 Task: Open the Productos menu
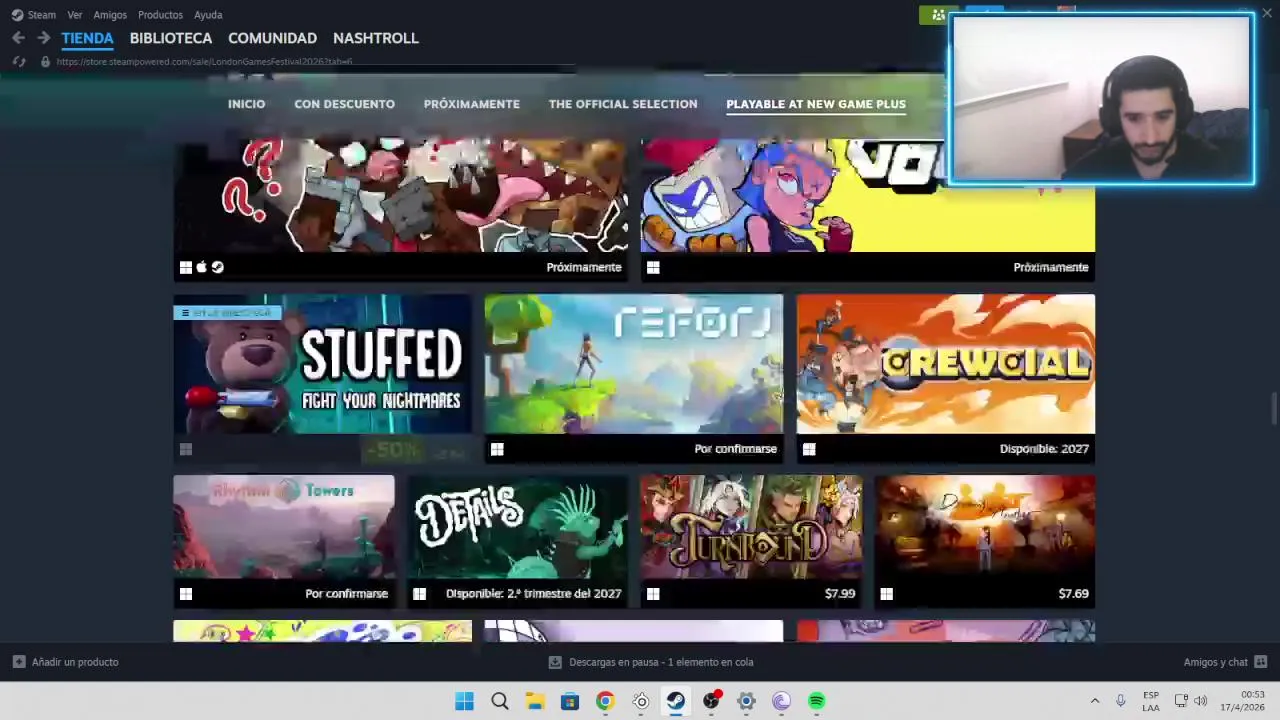160,15
